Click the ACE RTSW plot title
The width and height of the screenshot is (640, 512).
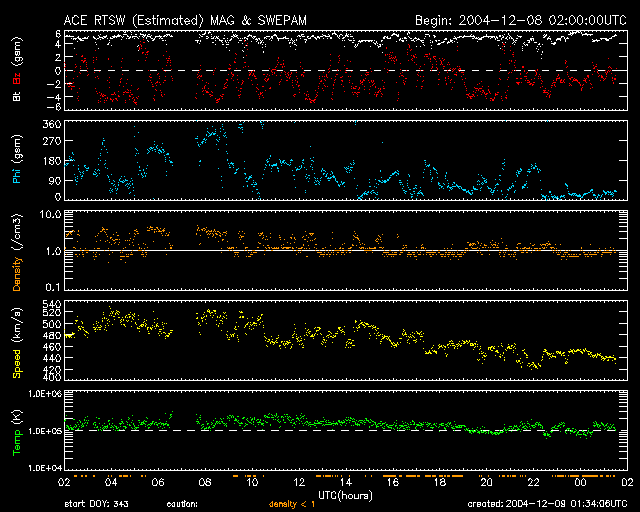[198, 19]
